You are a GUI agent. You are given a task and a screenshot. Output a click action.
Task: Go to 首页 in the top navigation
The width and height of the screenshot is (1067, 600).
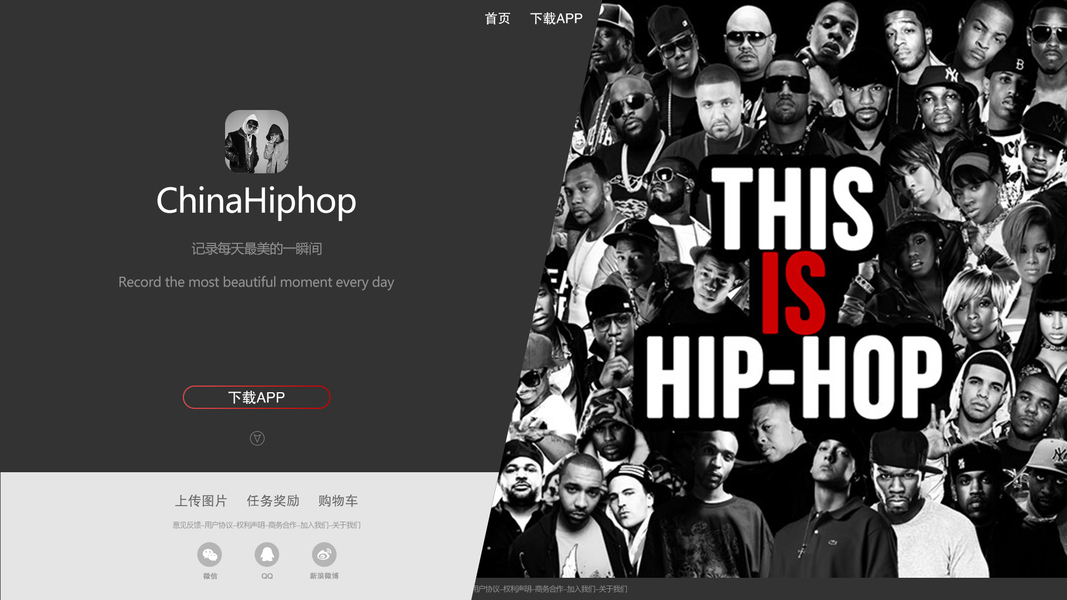[x=497, y=18]
